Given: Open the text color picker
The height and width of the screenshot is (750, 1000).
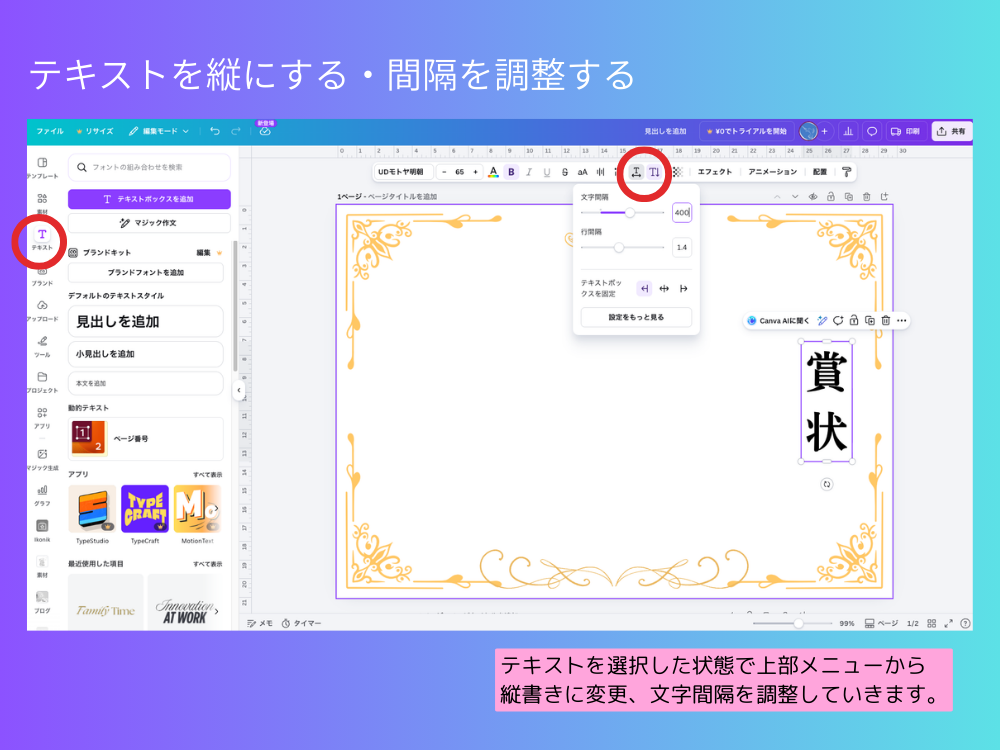Looking at the screenshot, I should [x=493, y=172].
